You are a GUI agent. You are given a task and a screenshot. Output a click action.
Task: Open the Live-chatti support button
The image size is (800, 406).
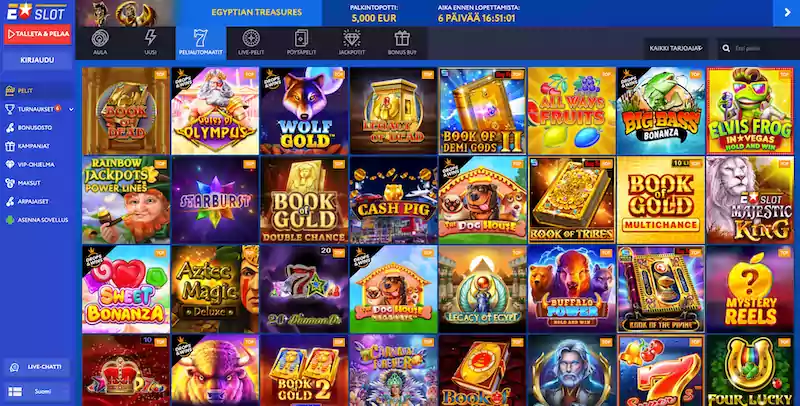coord(37,367)
